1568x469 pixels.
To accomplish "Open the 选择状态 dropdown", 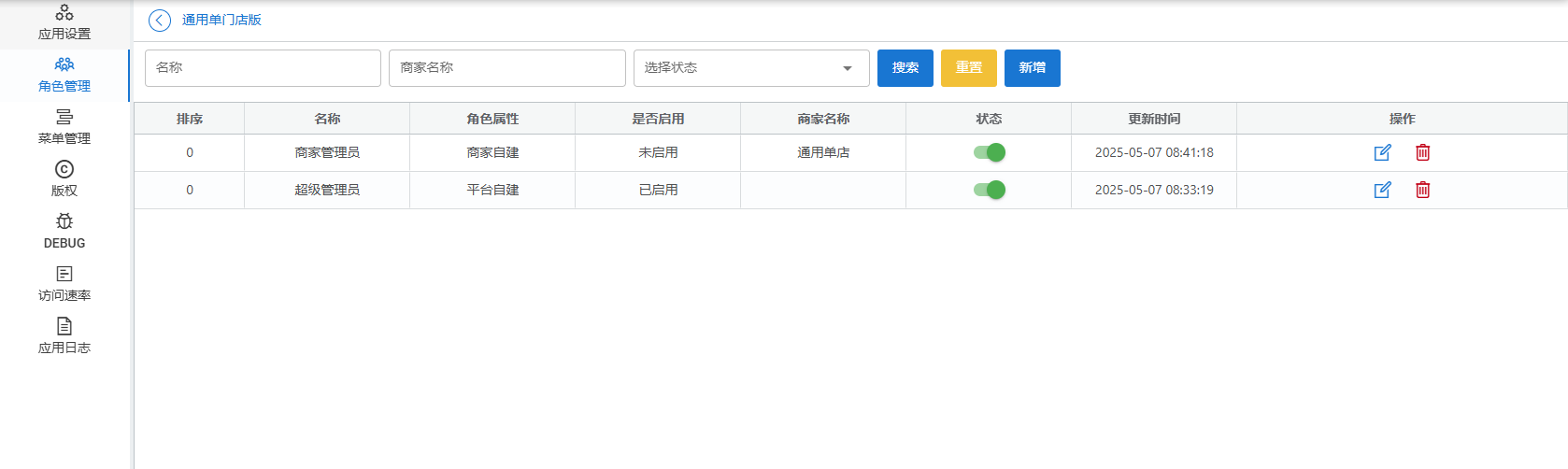I will (751, 68).
